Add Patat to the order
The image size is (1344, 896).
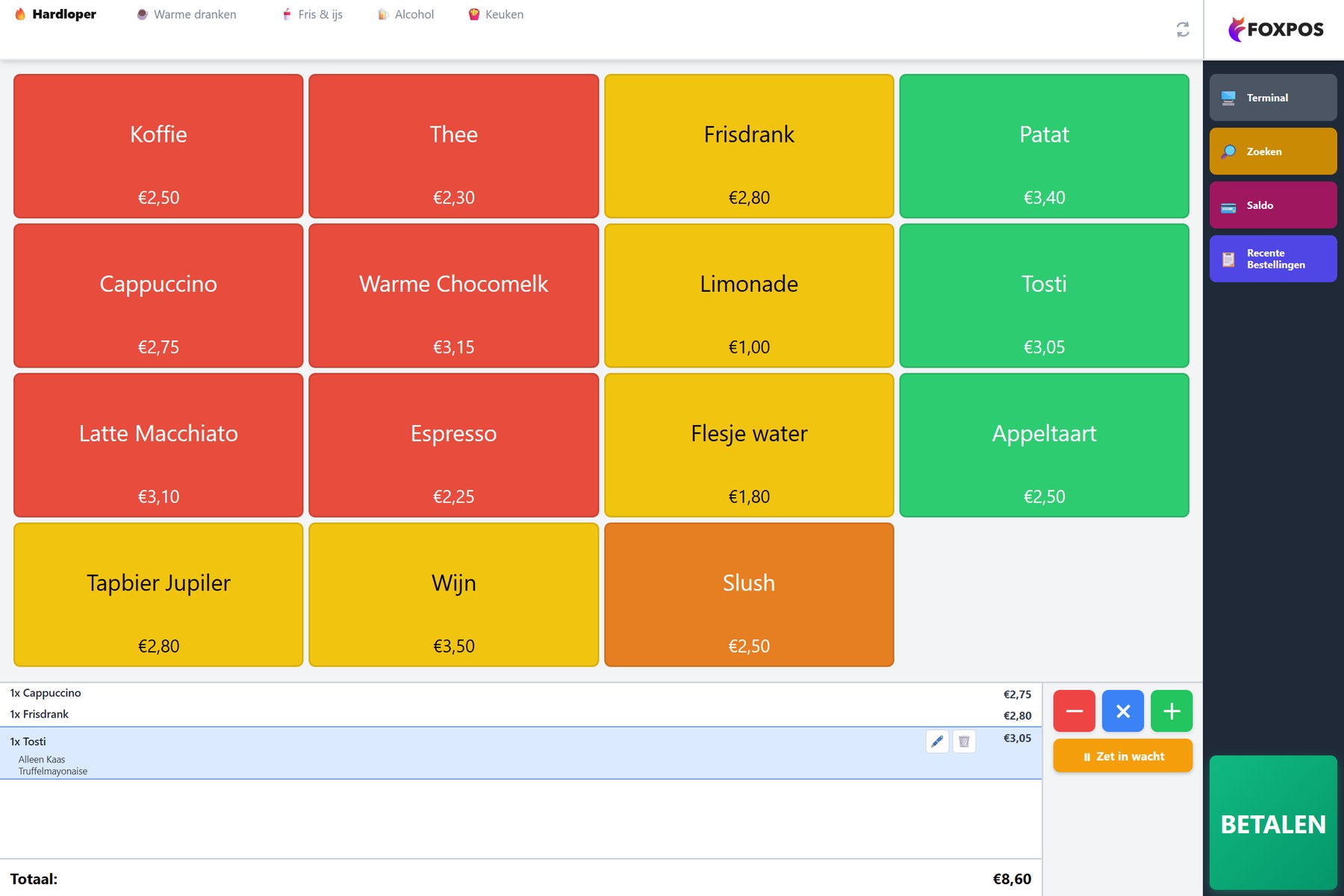[1045, 146]
